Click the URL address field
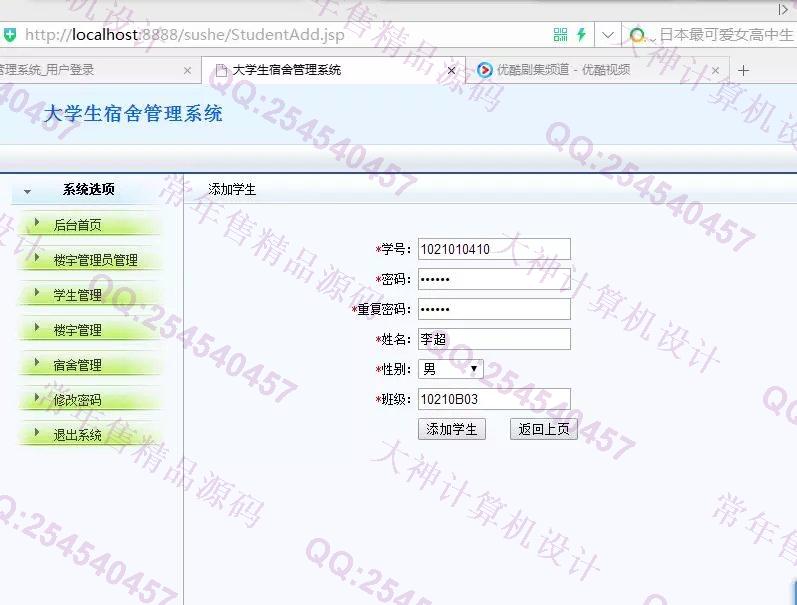 [x=185, y=35]
